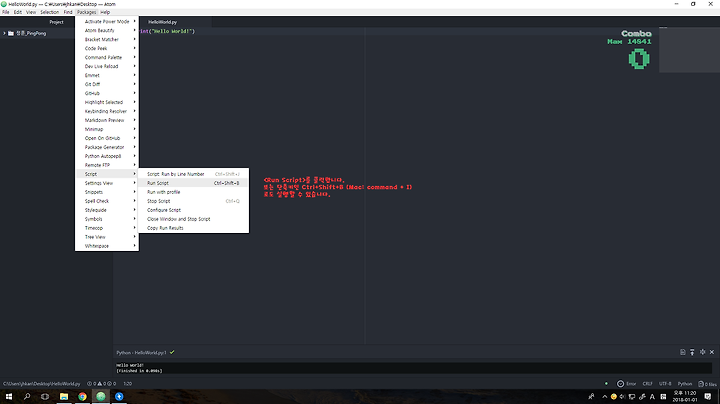Launch Chrome from the taskbar
This screenshot has width=720, height=404.
click(82, 396)
